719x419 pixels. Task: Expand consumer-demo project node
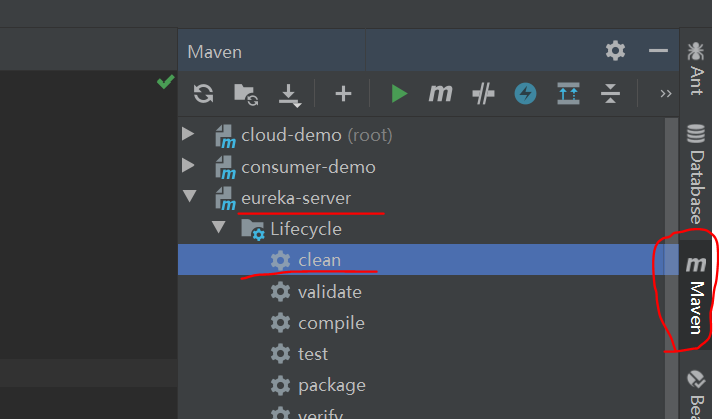[x=188, y=165]
